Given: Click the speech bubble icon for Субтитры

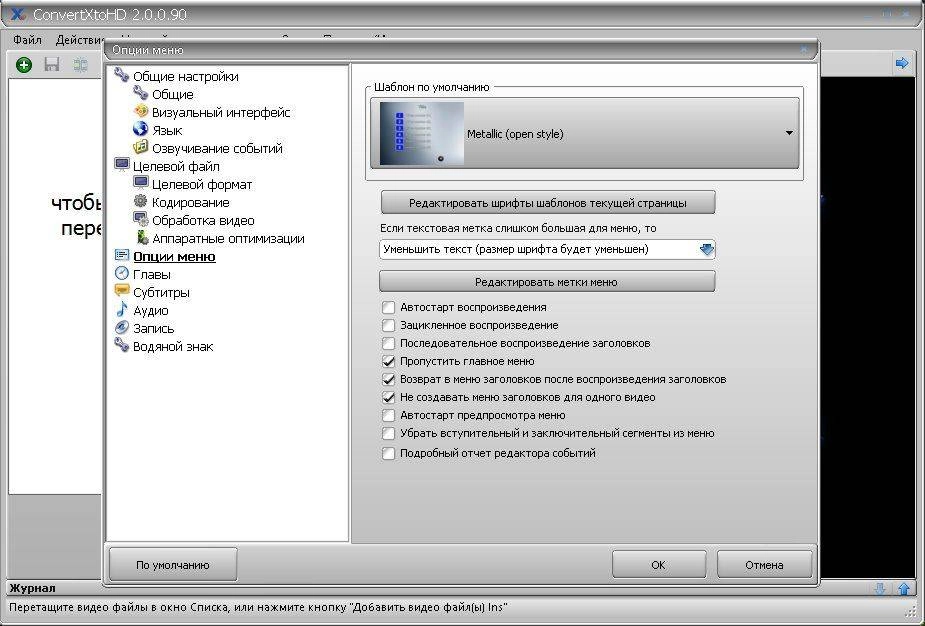Looking at the screenshot, I should [122, 291].
